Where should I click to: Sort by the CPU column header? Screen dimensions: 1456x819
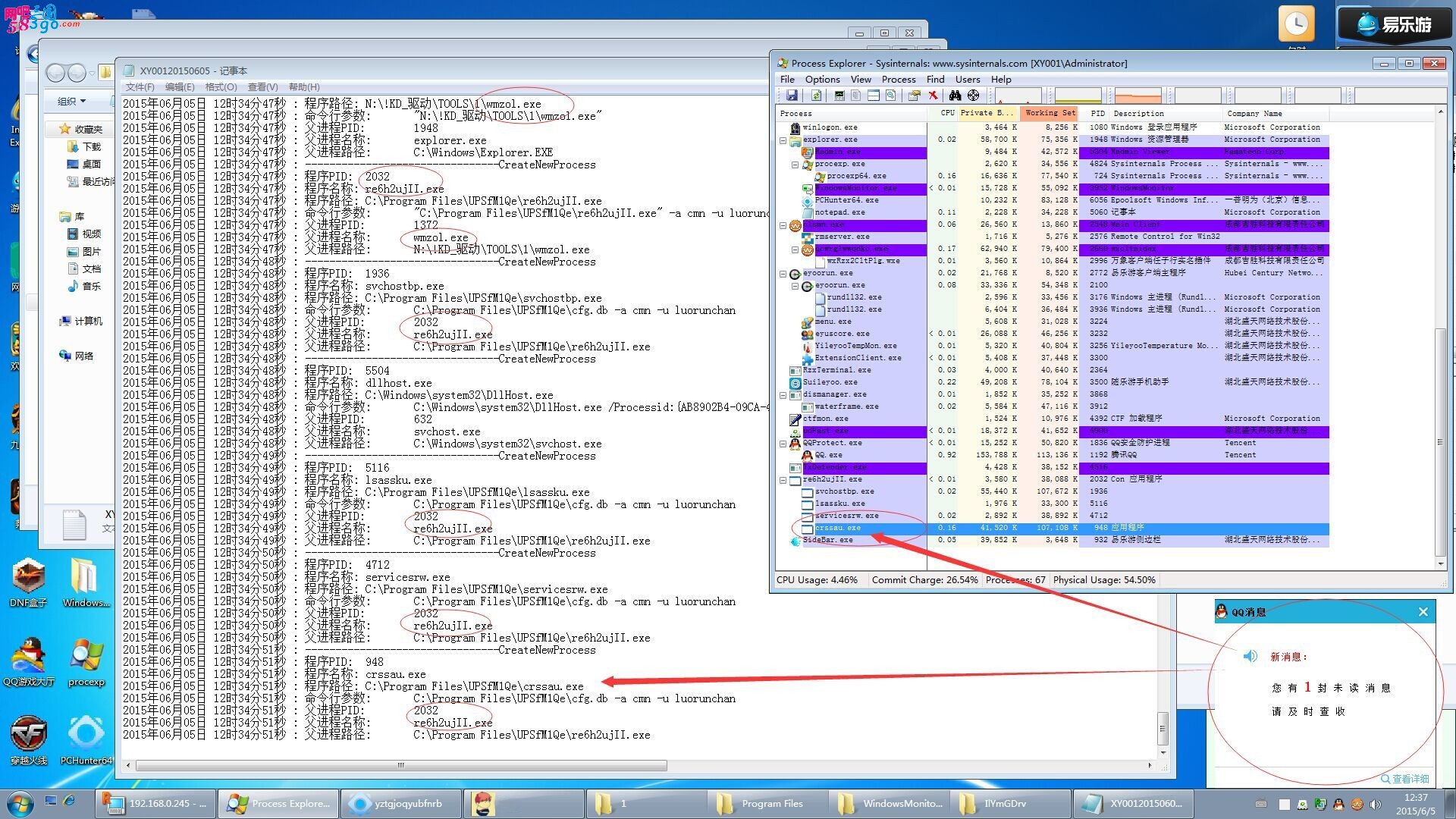pyautogui.click(x=941, y=113)
